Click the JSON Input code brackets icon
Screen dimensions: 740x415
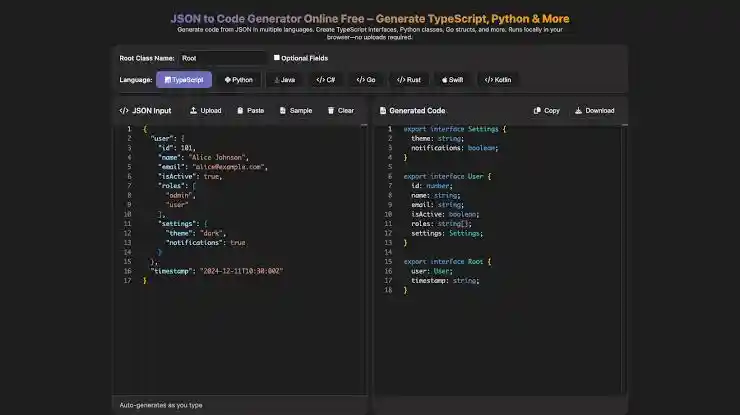(x=124, y=110)
